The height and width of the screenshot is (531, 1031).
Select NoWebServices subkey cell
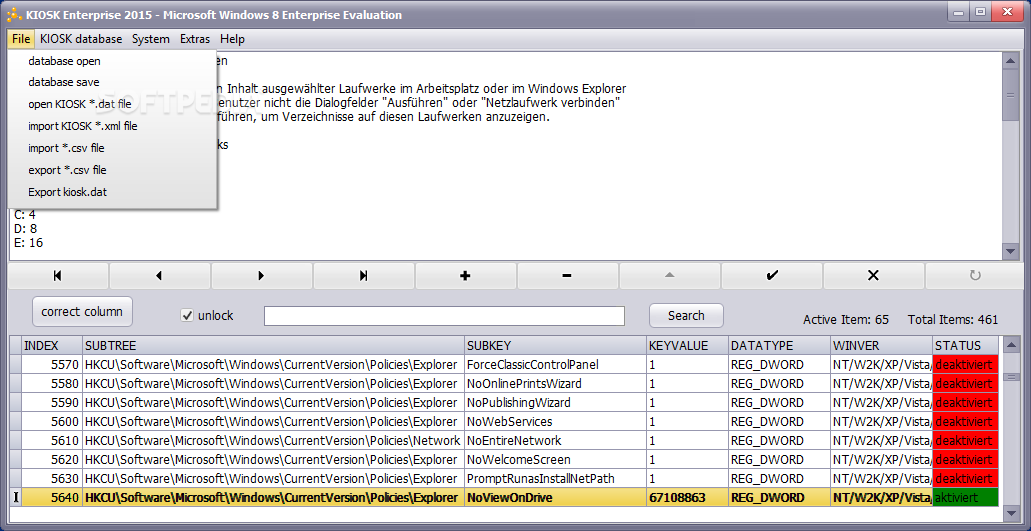(556, 421)
